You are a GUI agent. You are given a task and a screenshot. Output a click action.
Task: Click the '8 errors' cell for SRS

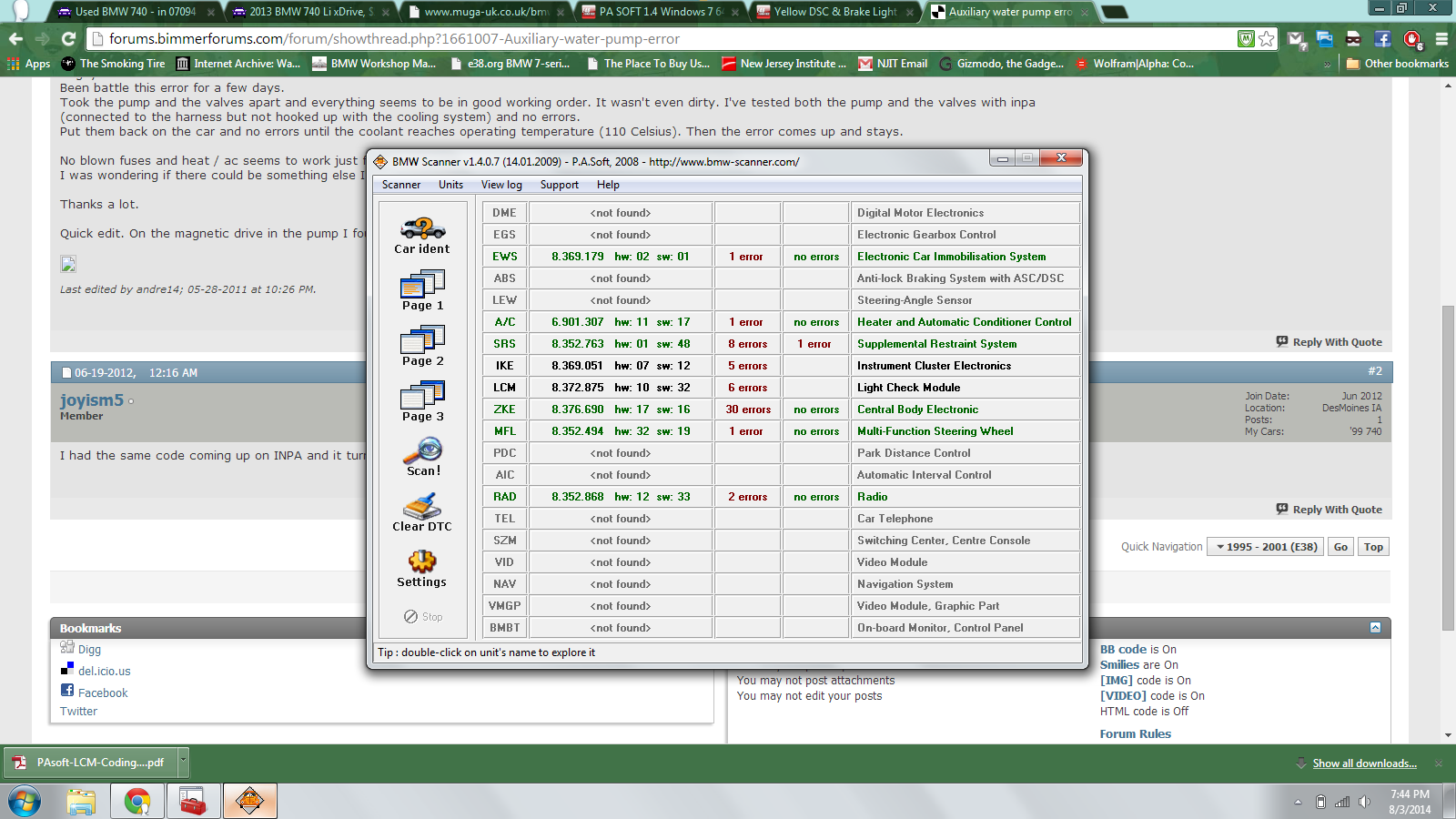[748, 344]
